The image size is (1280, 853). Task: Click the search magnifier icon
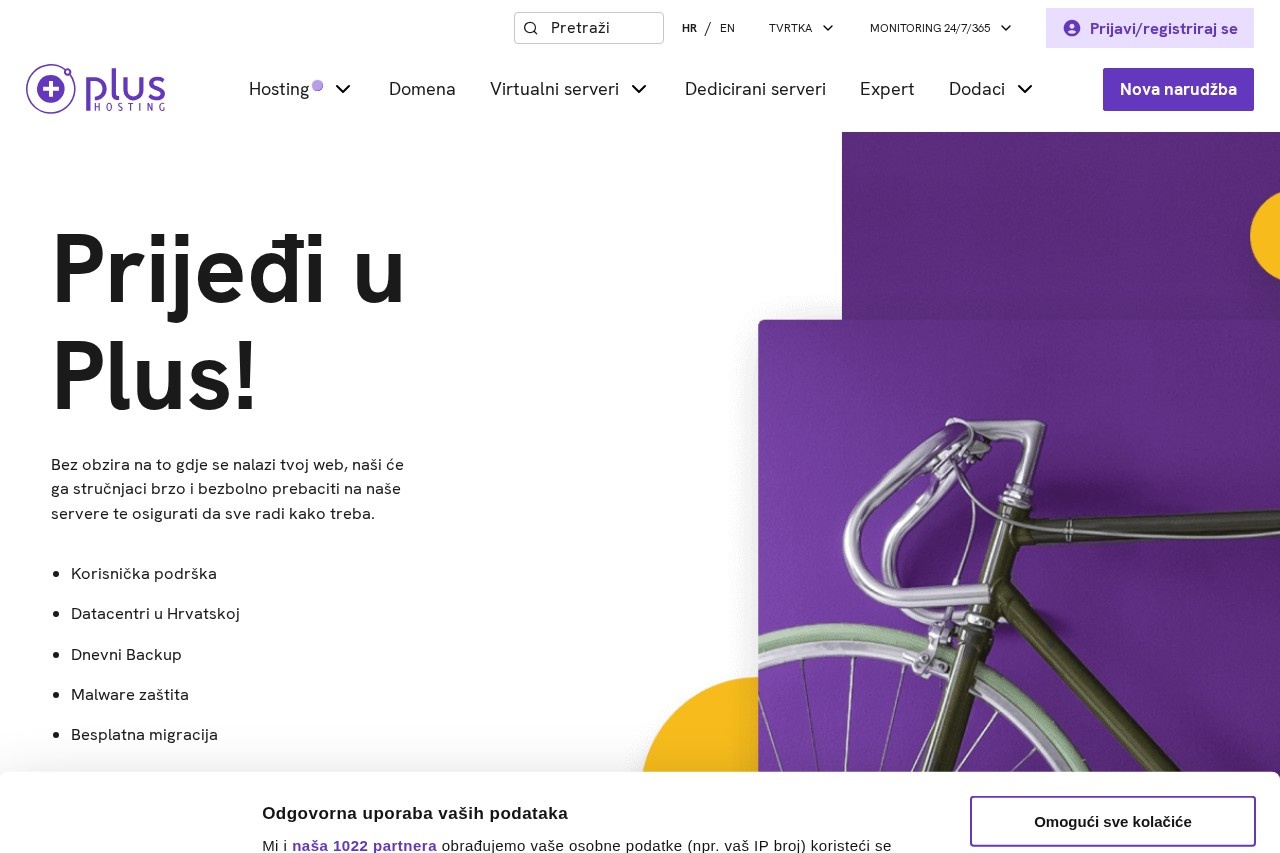click(531, 28)
